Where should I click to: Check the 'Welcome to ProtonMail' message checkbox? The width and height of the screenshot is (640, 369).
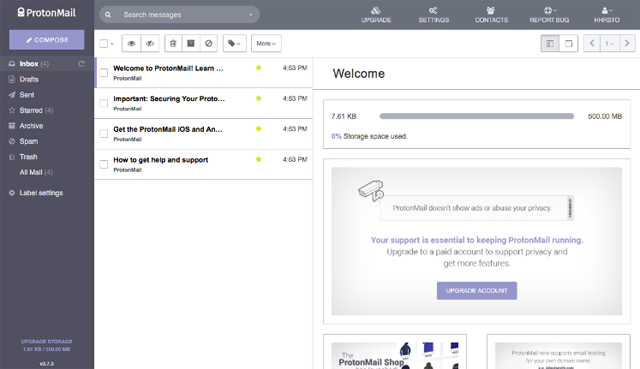pos(104,73)
